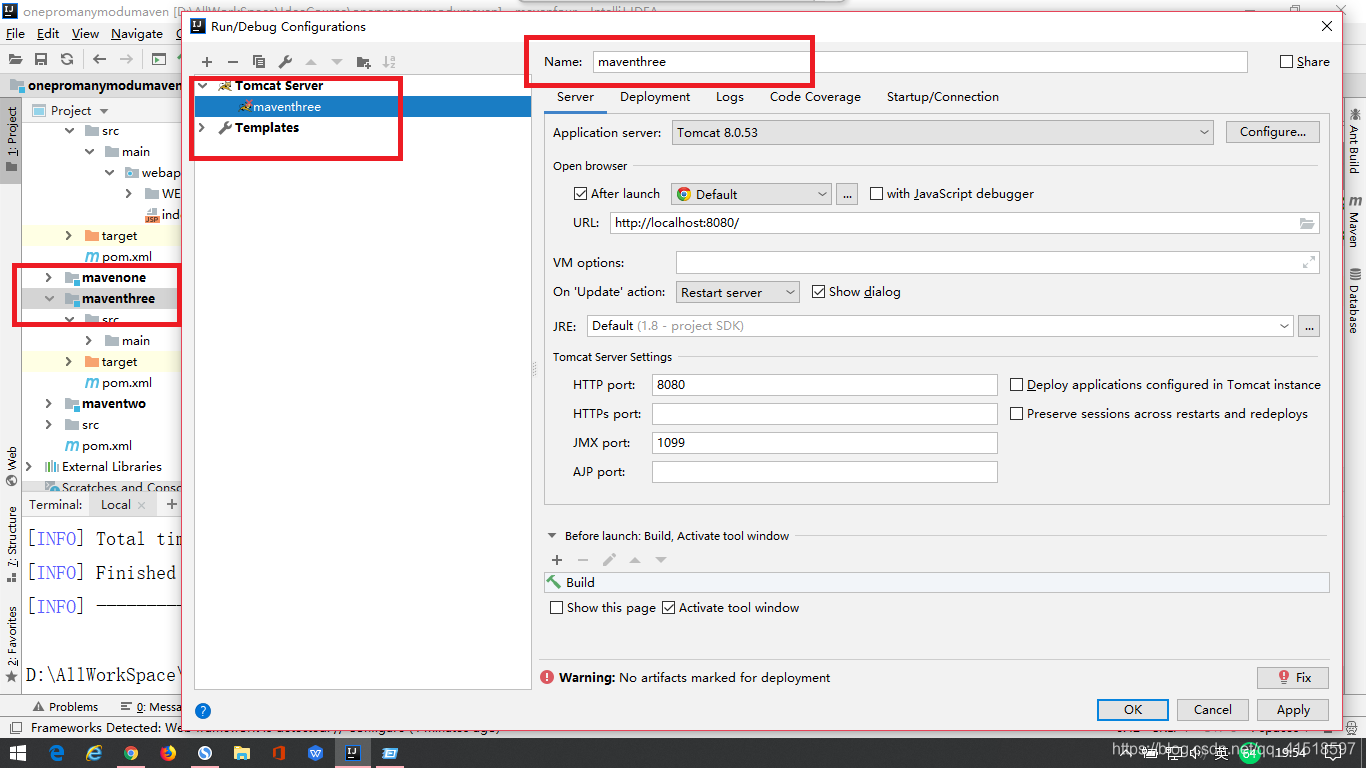Screen dimensions: 1366x768
Task: Launch Chrome from the Windows taskbar
Action: 131,753
